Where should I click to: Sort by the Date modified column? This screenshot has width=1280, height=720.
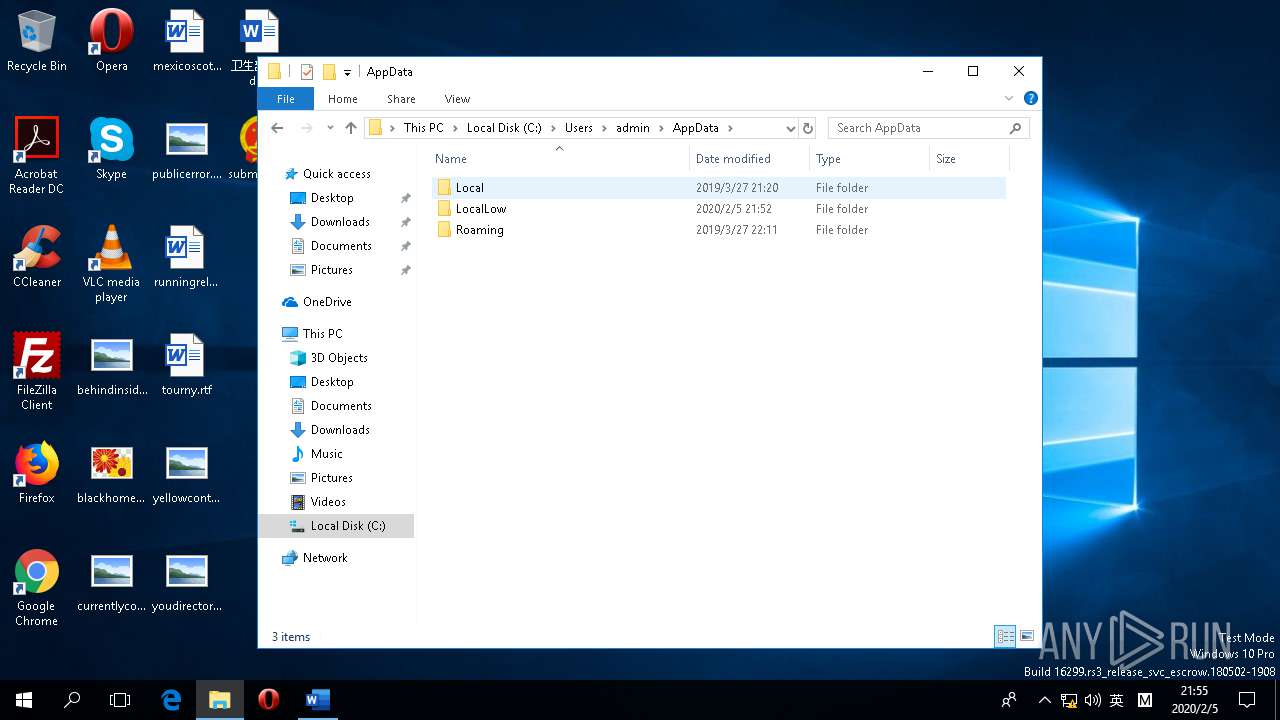pos(750,159)
